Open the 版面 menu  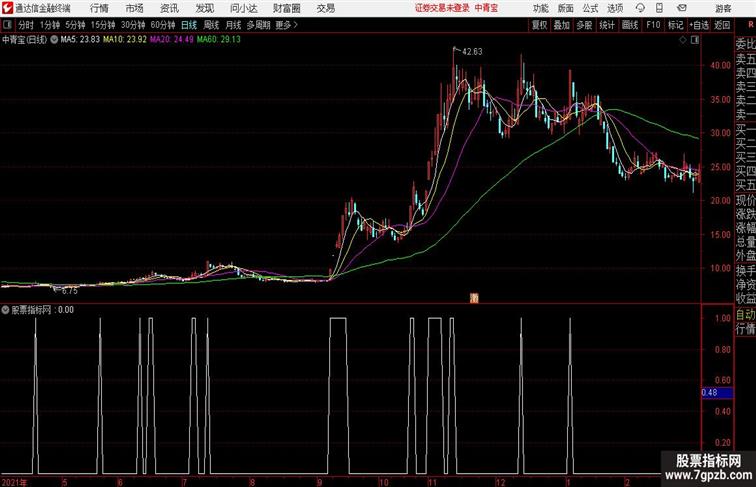pyautogui.click(x=566, y=8)
